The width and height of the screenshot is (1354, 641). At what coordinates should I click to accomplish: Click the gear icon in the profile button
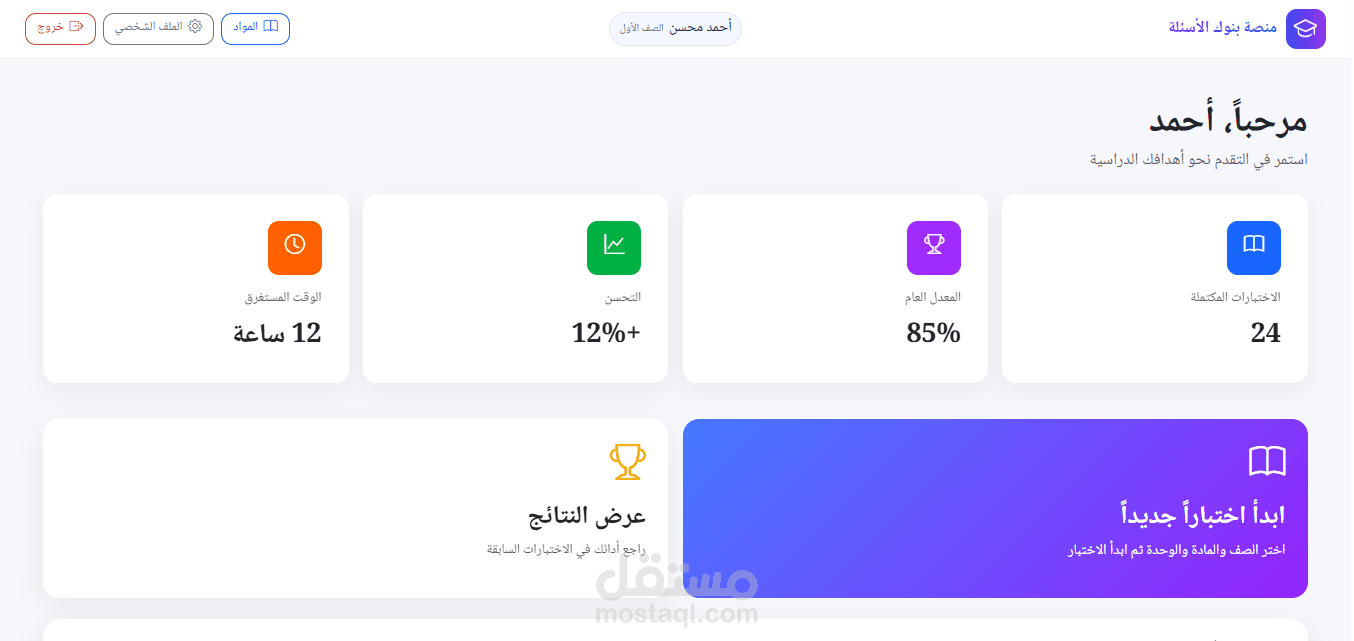coord(195,27)
